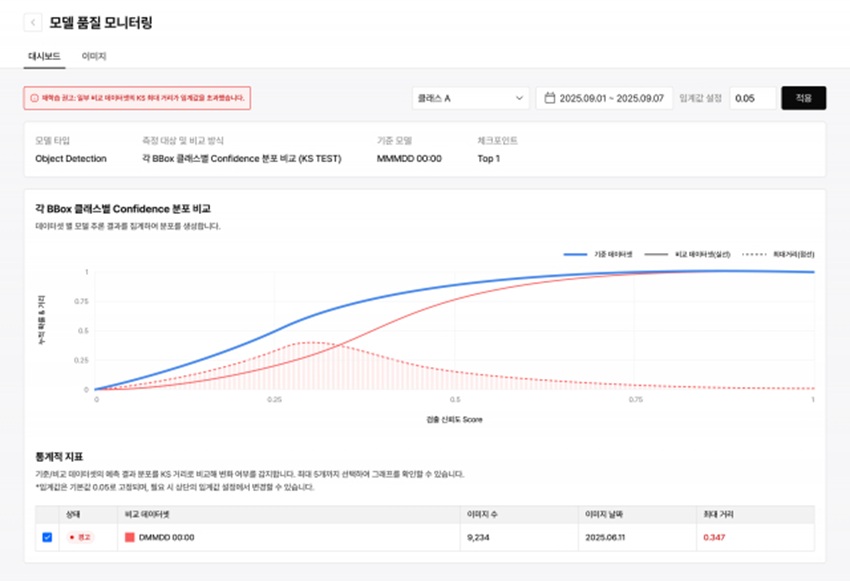The height and width of the screenshot is (581, 850).
Task: Click the 임계값 설정 input showing 0.05
Action: [x=752, y=98]
